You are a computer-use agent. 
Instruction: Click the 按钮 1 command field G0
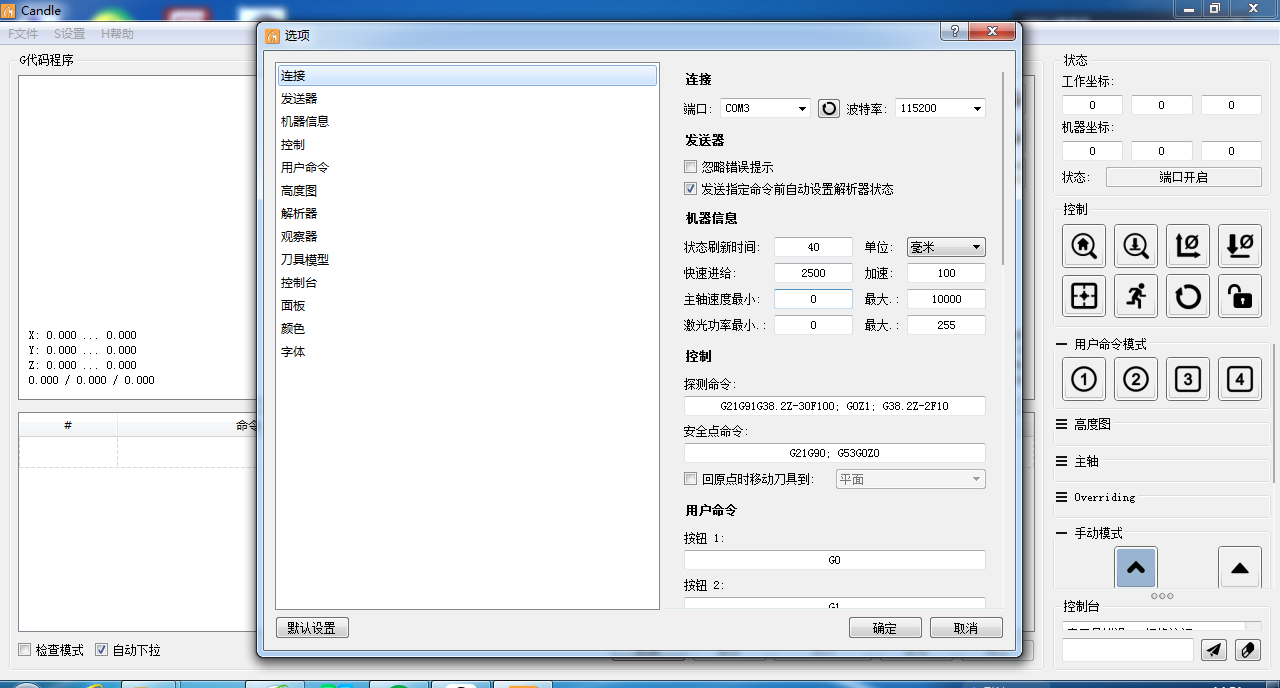coord(835,560)
